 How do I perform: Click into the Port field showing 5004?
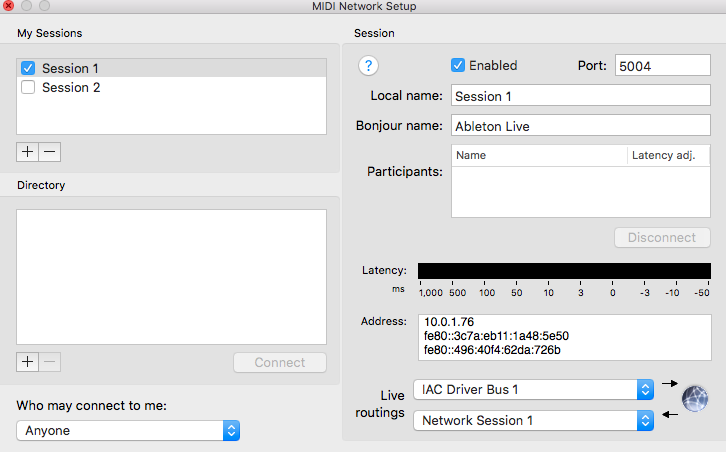[x=663, y=65]
